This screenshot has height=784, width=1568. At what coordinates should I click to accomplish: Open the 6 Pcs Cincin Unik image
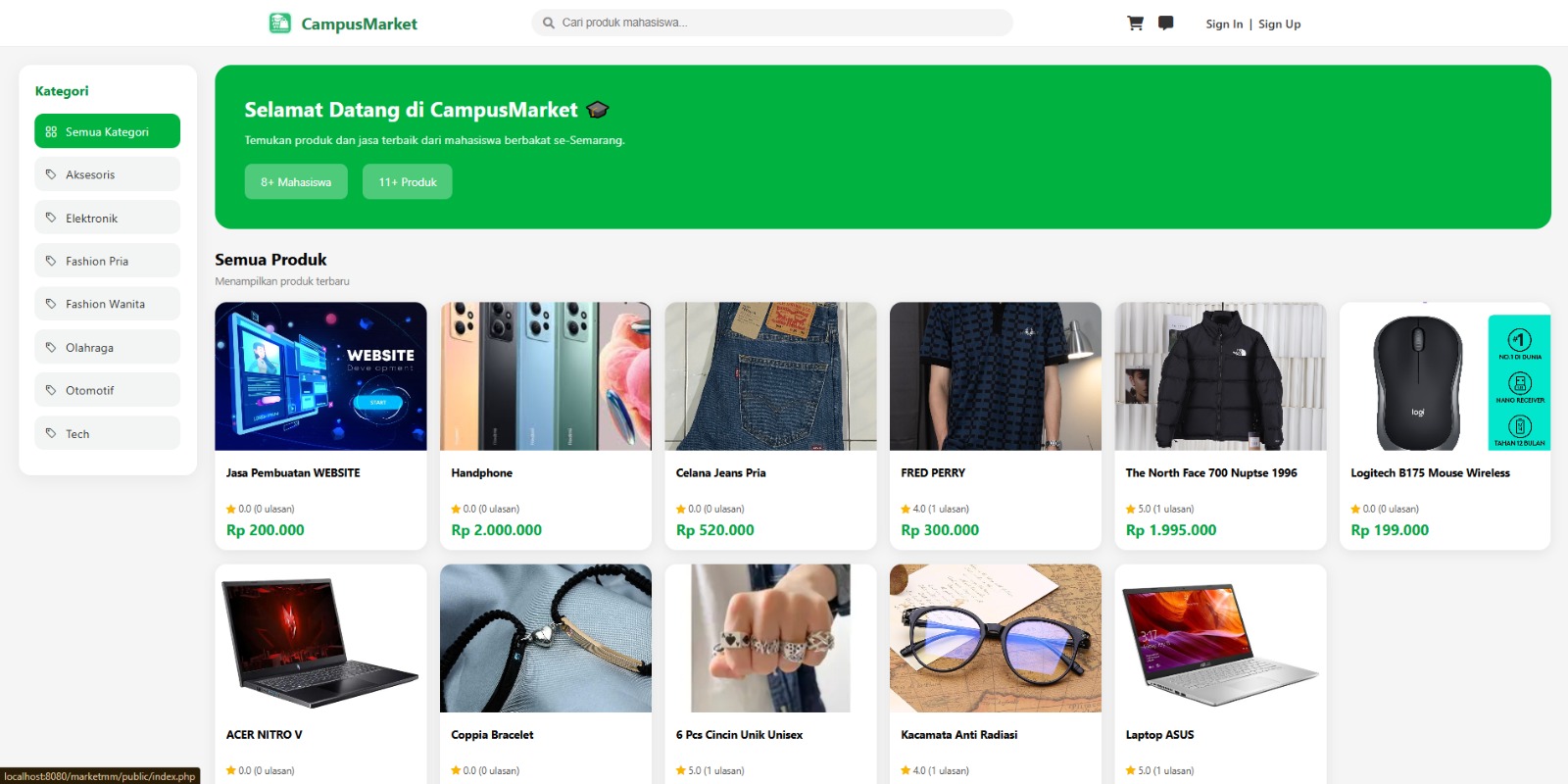pos(770,638)
